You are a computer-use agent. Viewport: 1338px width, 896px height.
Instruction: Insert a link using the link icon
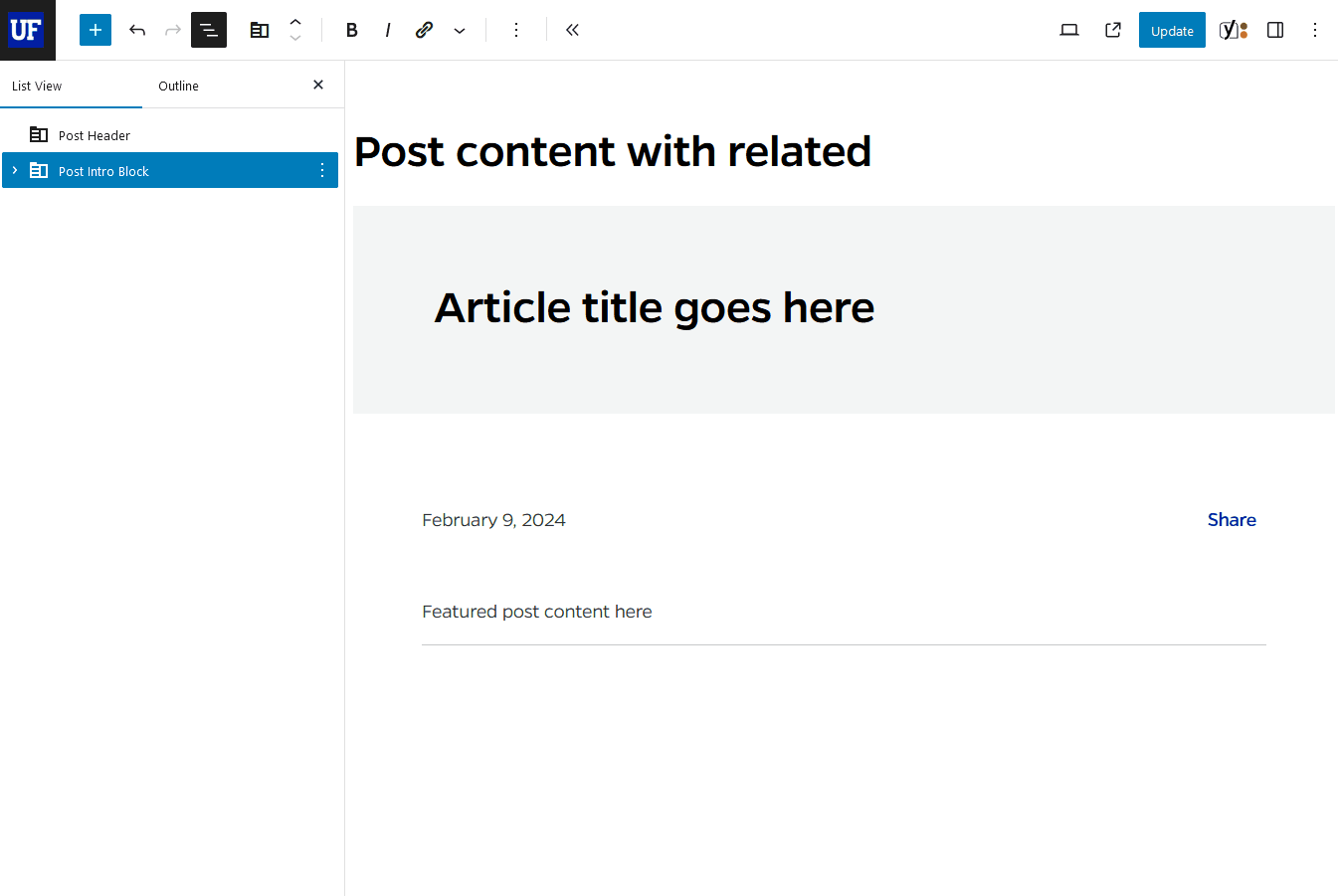coord(424,30)
